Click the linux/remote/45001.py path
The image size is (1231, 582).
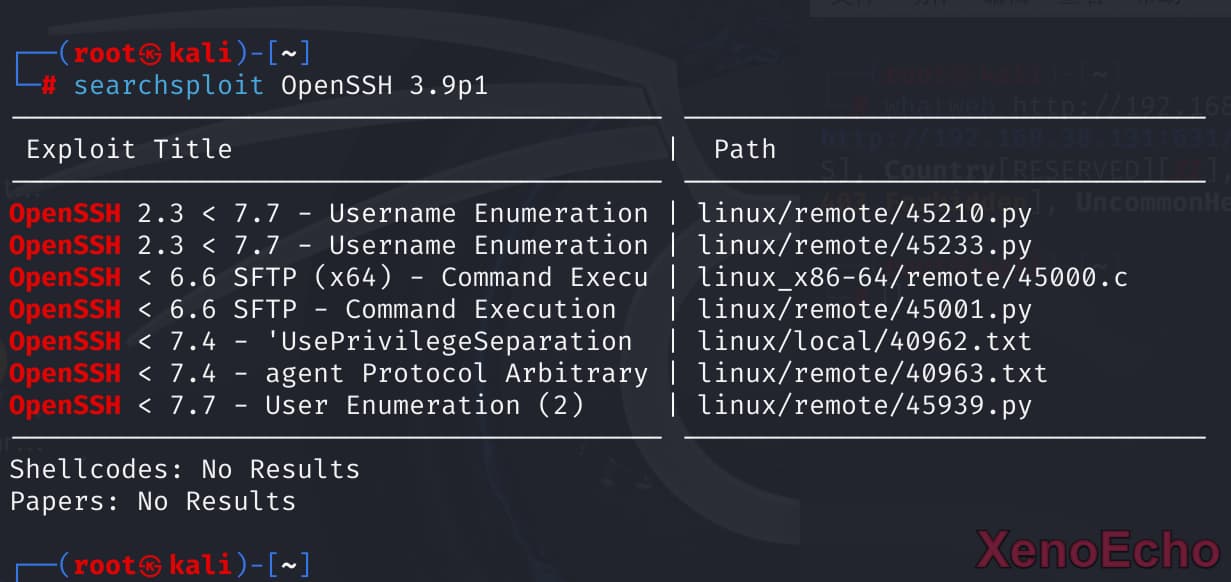[x=864, y=309]
